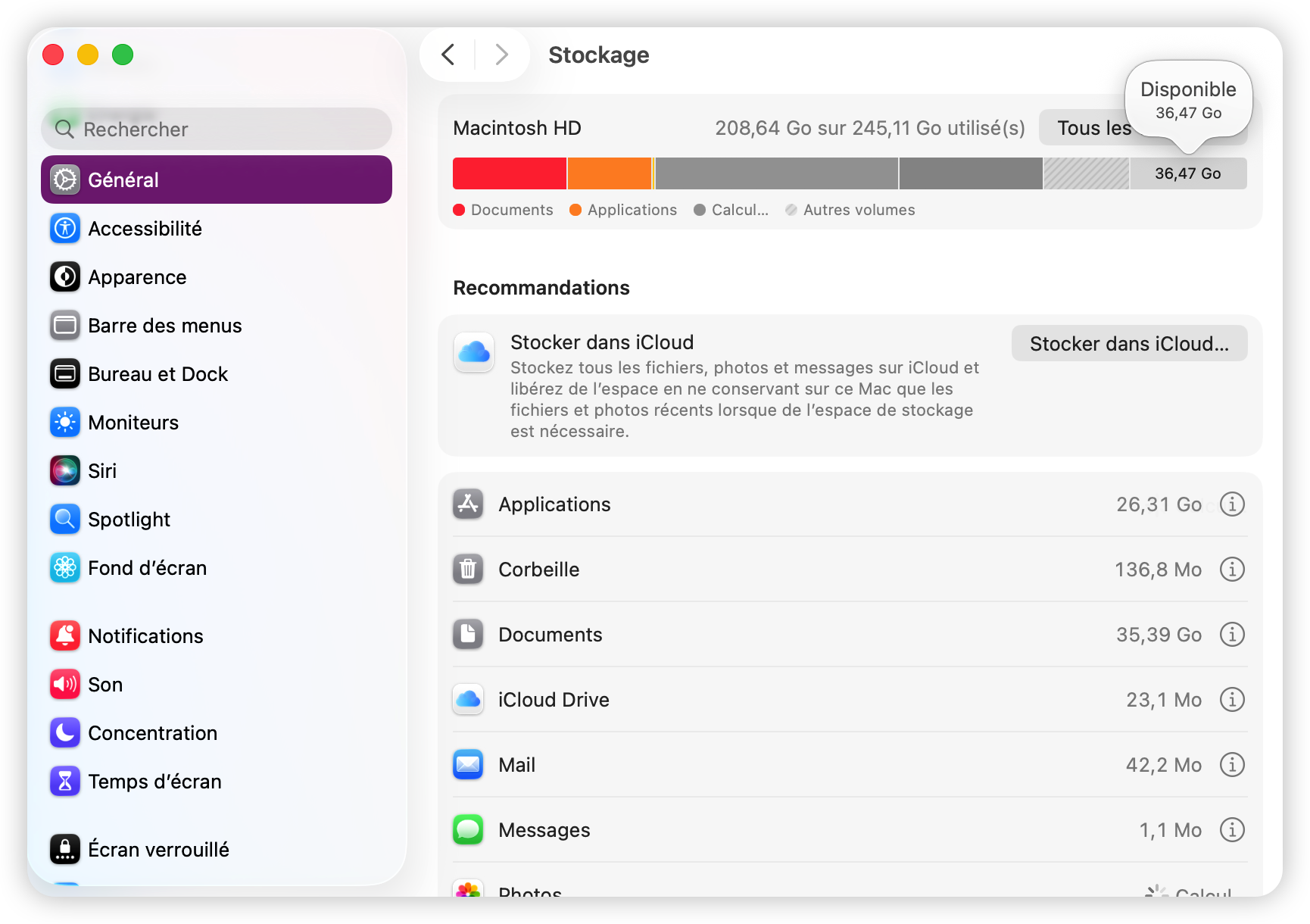The image size is (1310, 924).
Task: Click the Disponible tooltip bubble
Action: (x=1188, y=100)
